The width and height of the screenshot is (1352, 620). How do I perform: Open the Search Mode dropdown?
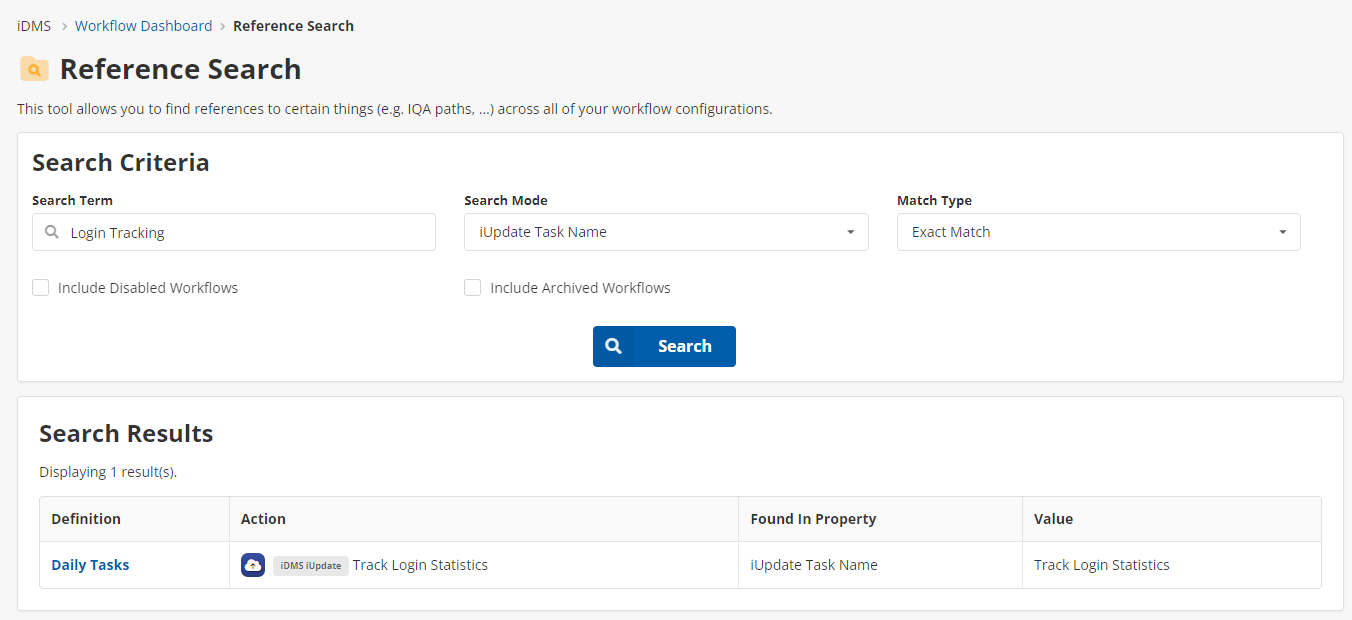[x=666, y=232]
